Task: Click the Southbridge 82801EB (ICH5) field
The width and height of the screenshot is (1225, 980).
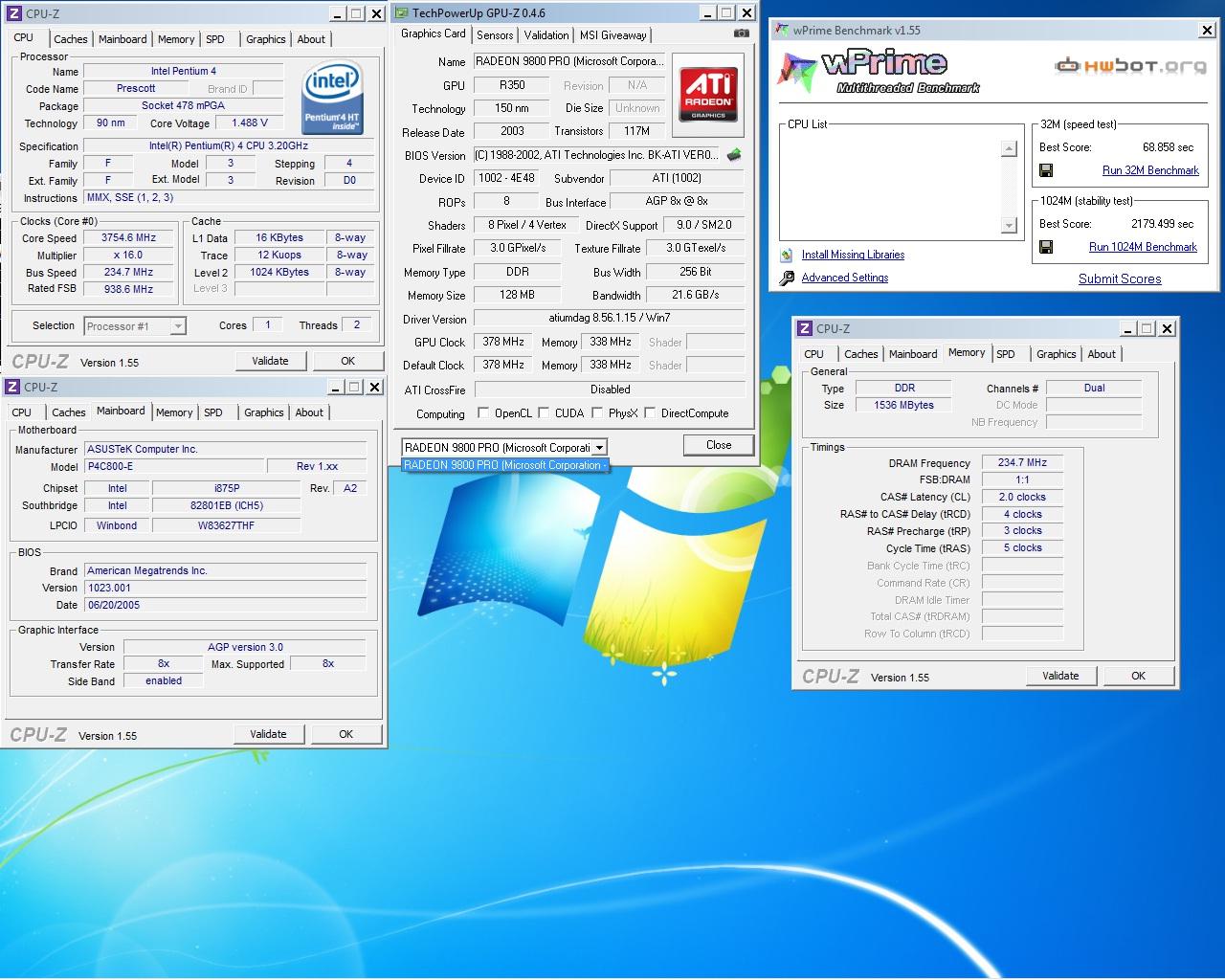Action: pyautogui.click(x=226, y=505)
